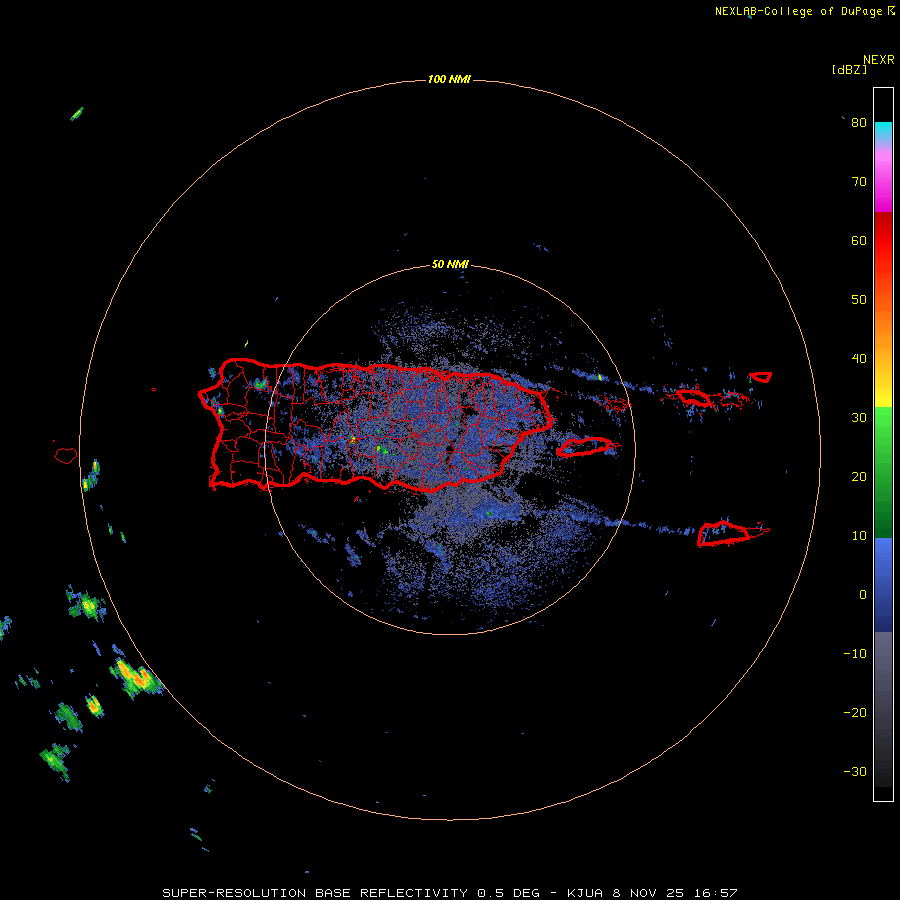Click the [dBZ] unit label
The image size is (900, 900).
pyautogui.click(x=849, y=69)
